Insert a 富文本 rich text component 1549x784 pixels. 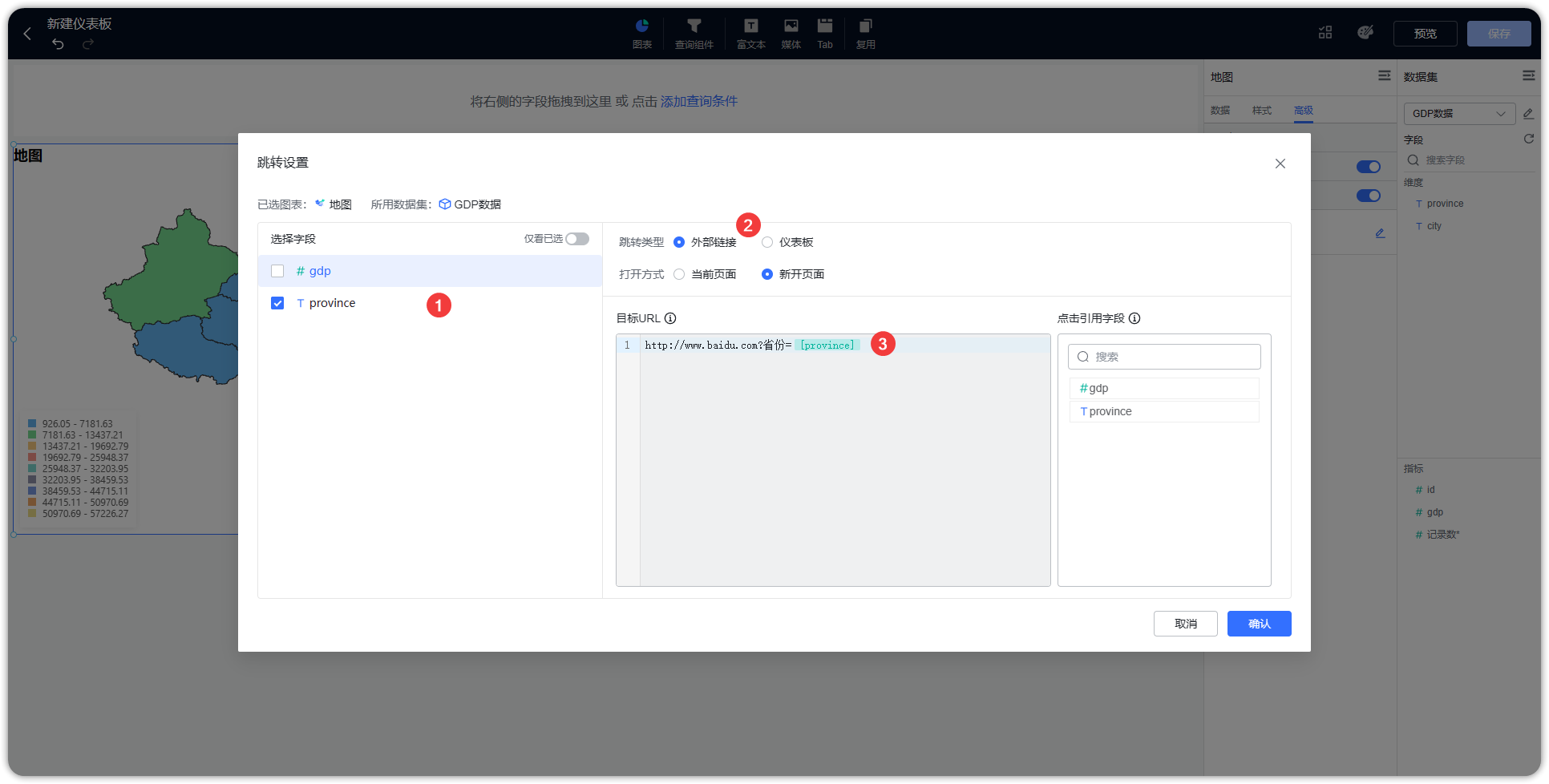pos(750,32)
